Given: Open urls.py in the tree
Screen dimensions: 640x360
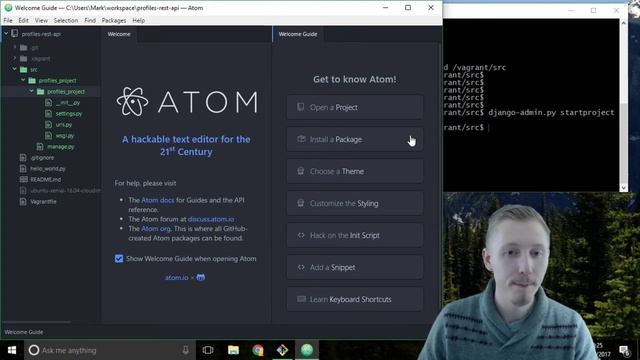Looking at the screenshot, I should [x=64, y=124].
